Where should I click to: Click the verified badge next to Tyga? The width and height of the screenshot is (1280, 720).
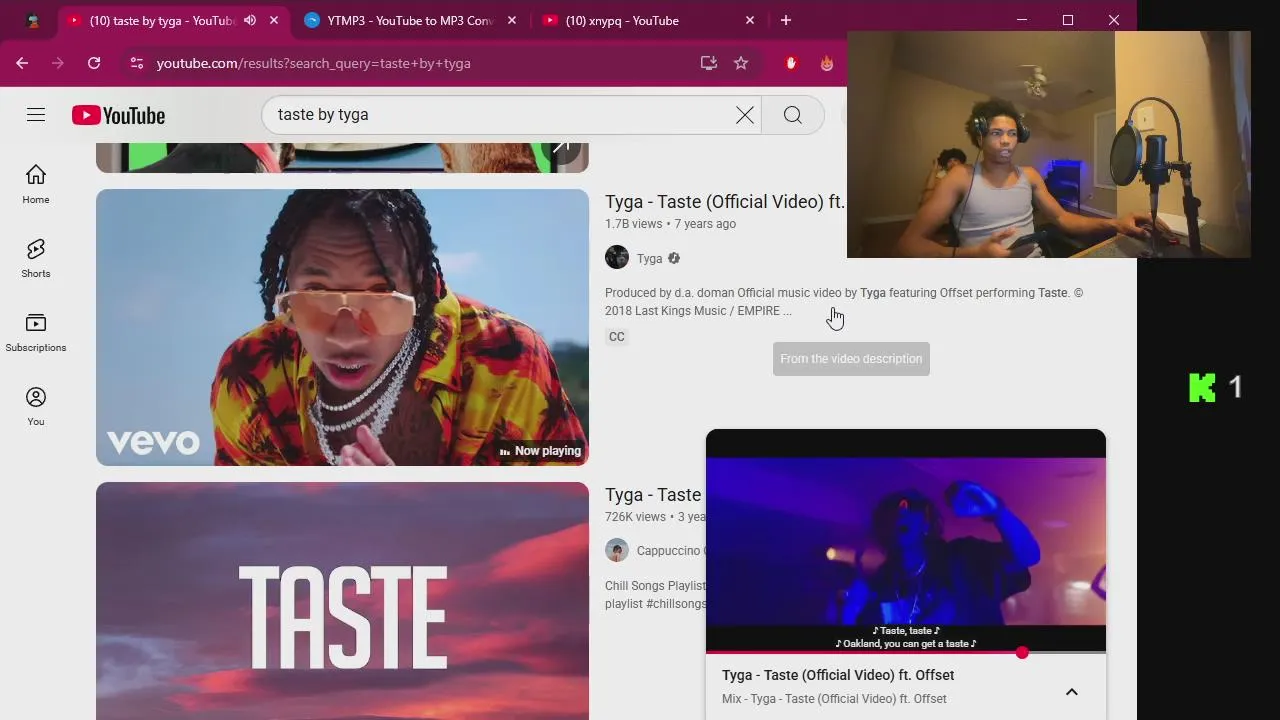point(674,258)
